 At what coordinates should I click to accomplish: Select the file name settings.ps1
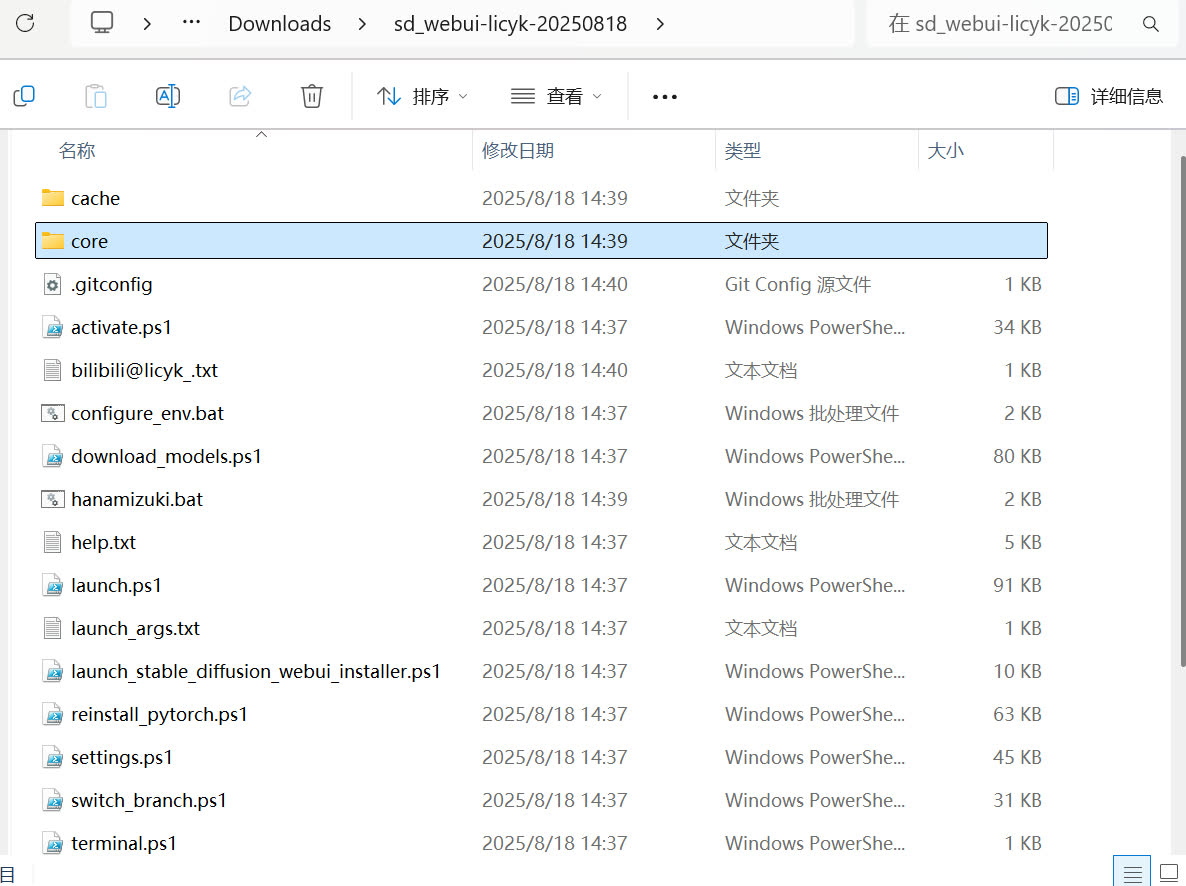[x=122, y=757]
